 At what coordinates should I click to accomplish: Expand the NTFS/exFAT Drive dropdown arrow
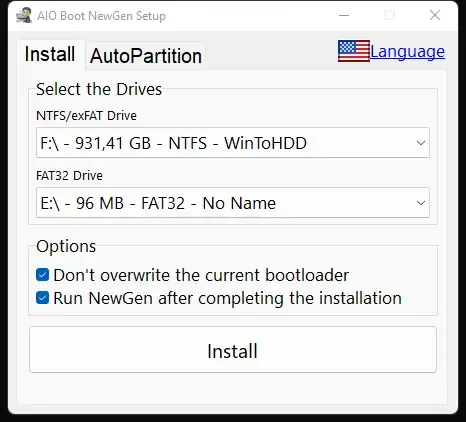(421, 143)
